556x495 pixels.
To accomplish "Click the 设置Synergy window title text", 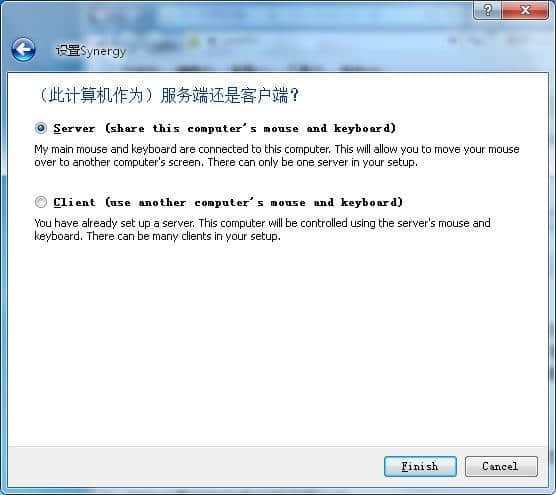I will [91, 51].
